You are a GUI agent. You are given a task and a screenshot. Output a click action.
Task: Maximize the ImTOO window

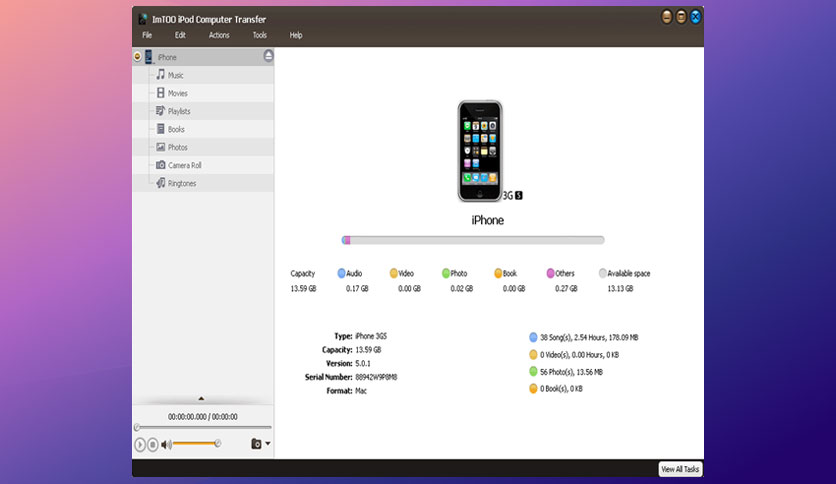click(x=681, y=17)
